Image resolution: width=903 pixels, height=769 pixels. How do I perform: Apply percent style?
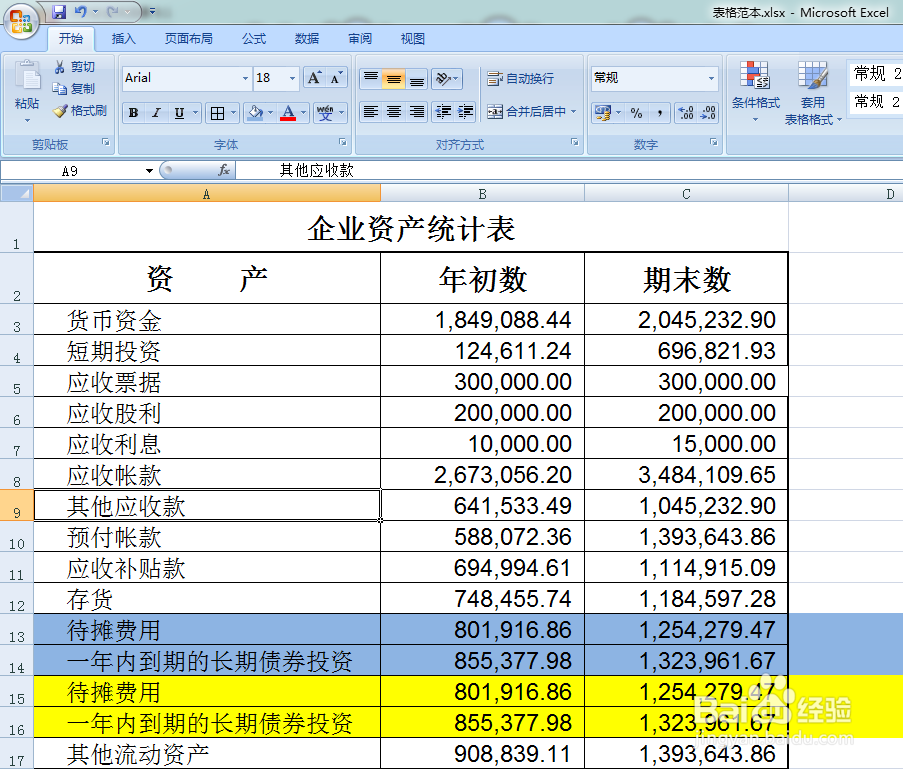click(636, 112)
